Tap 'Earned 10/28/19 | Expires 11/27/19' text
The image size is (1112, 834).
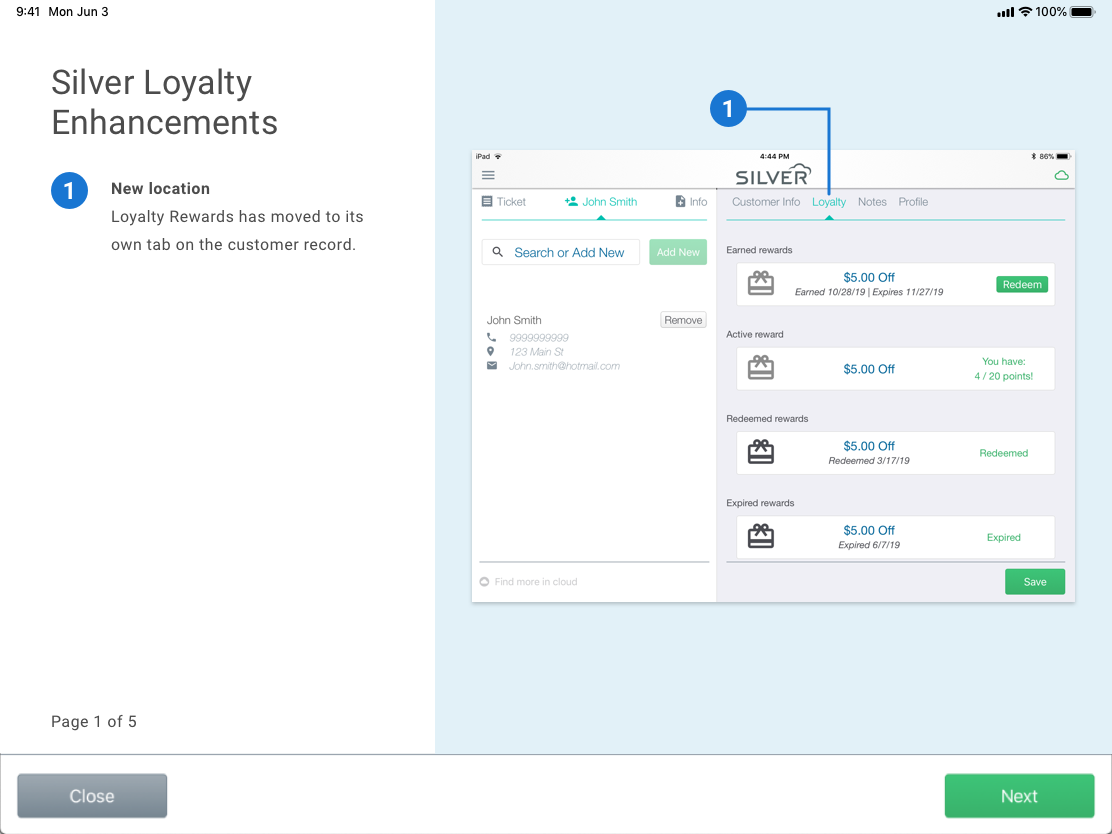pyautogui.click(x=869, y=292)
